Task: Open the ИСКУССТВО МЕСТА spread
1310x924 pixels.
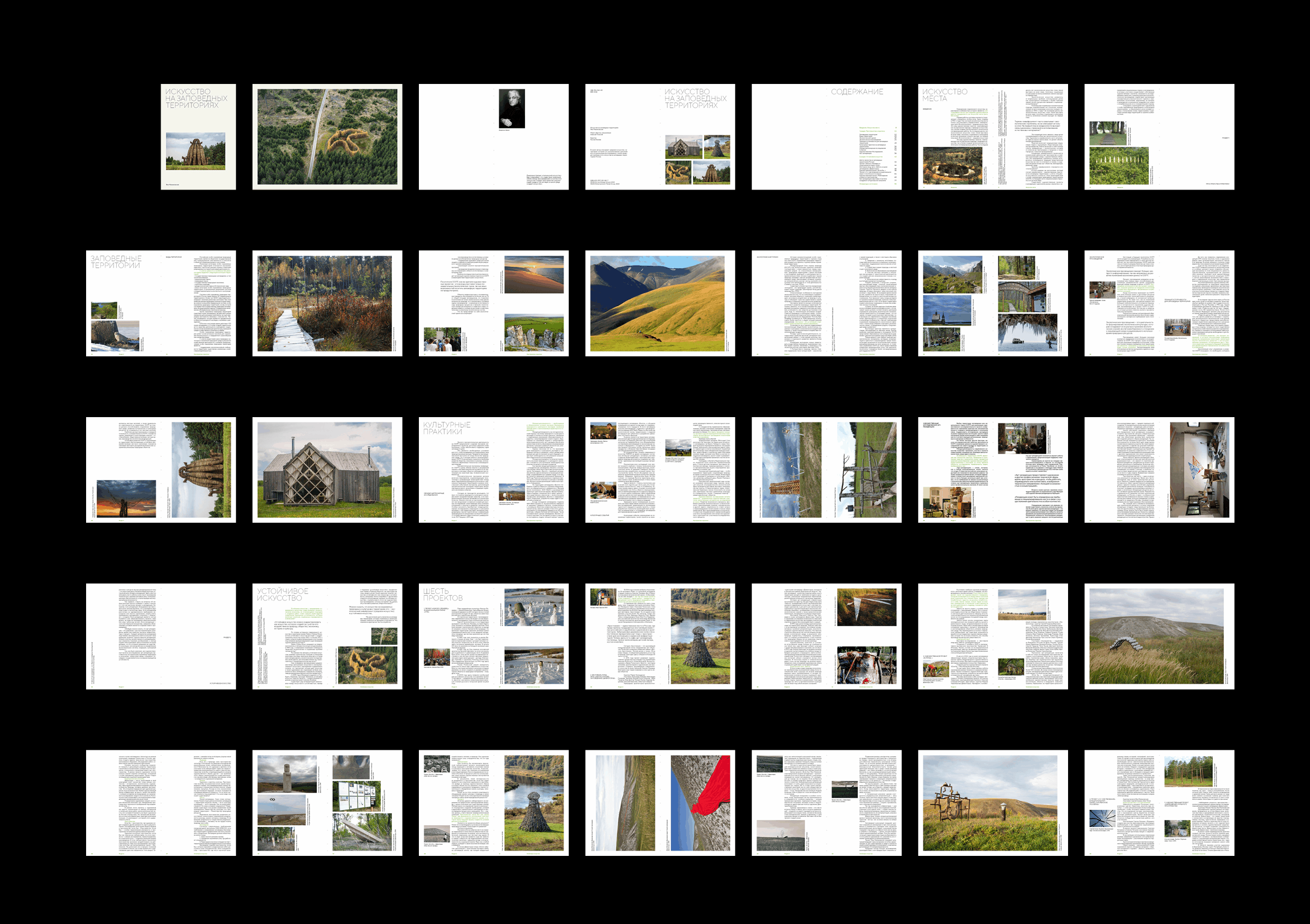Action: tap(993, 137)
